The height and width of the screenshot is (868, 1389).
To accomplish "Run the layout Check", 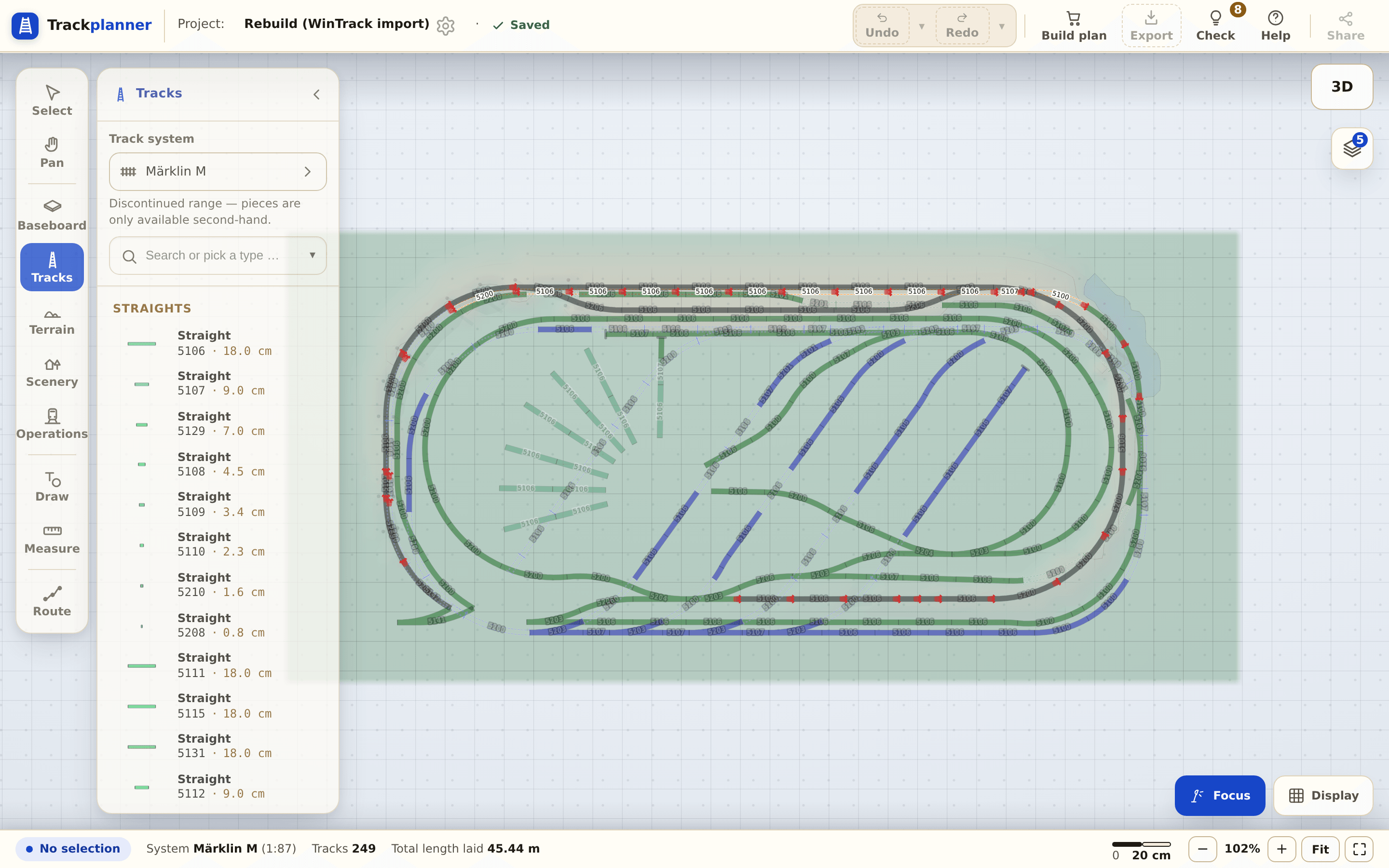I will pyautogui.click(x=1215, y=26).
